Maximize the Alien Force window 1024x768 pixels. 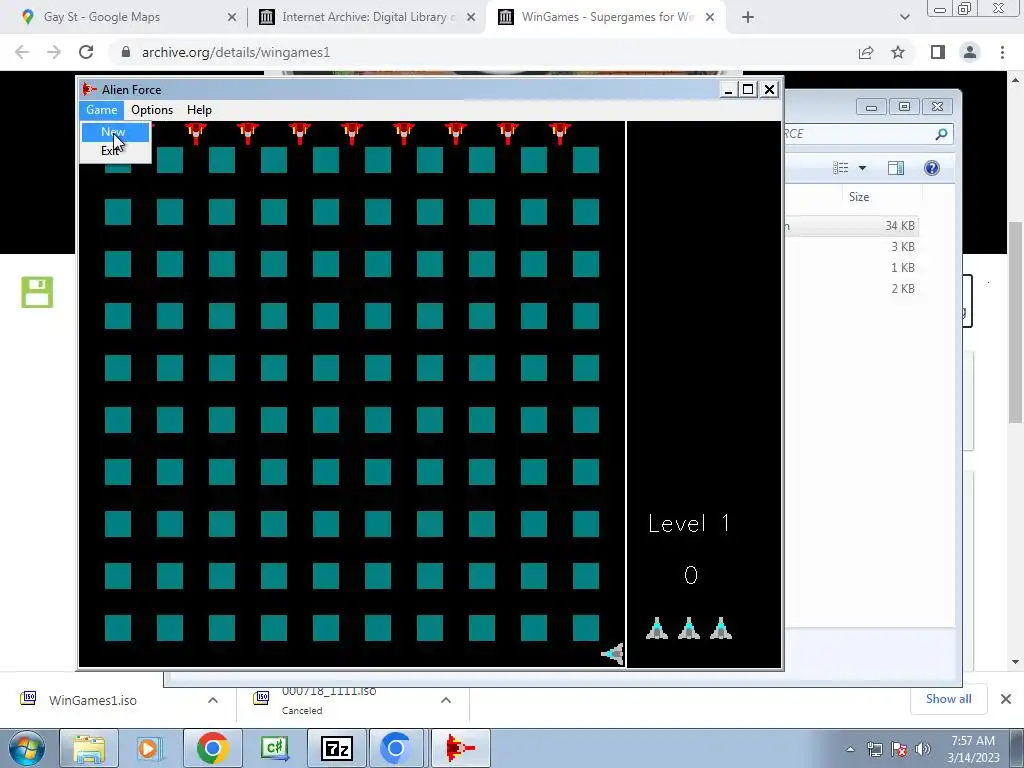tap(748, 89)
